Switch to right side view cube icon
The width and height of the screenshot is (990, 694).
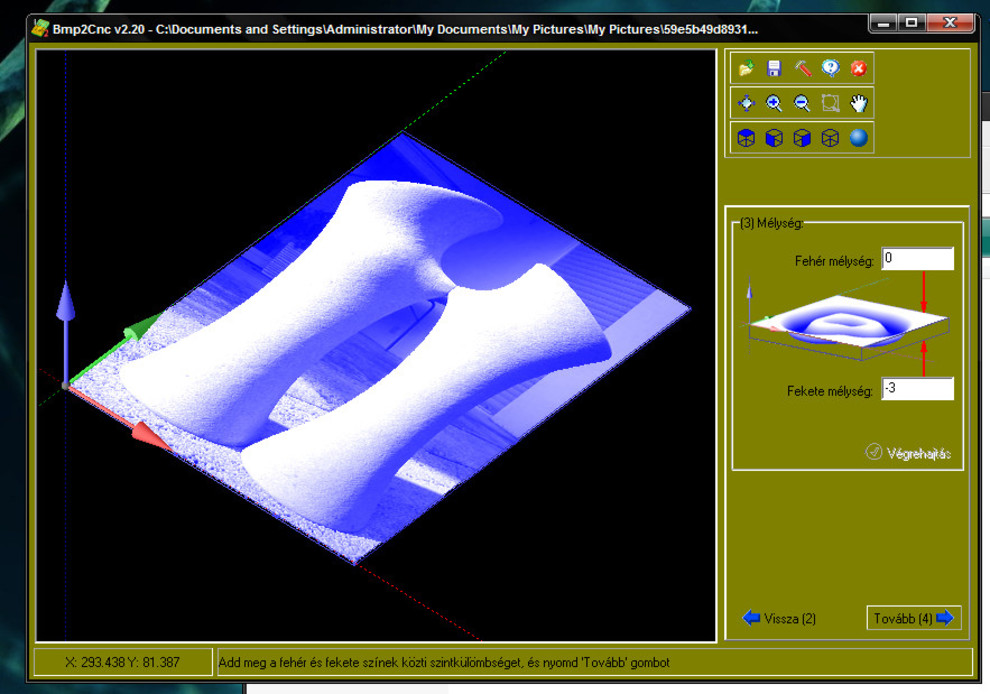(802, 138)
